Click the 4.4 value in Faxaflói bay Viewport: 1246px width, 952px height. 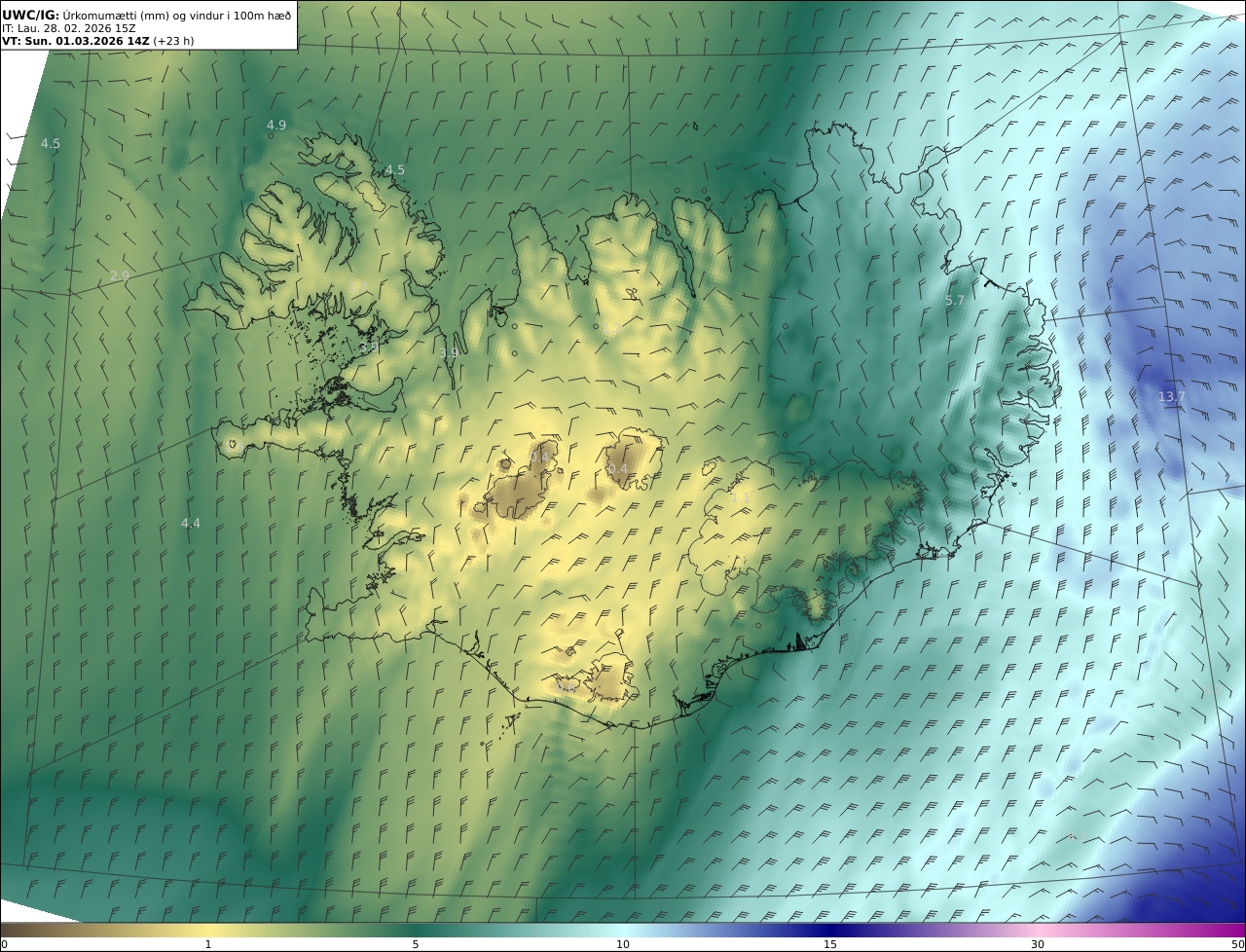(x=190, y=523)
